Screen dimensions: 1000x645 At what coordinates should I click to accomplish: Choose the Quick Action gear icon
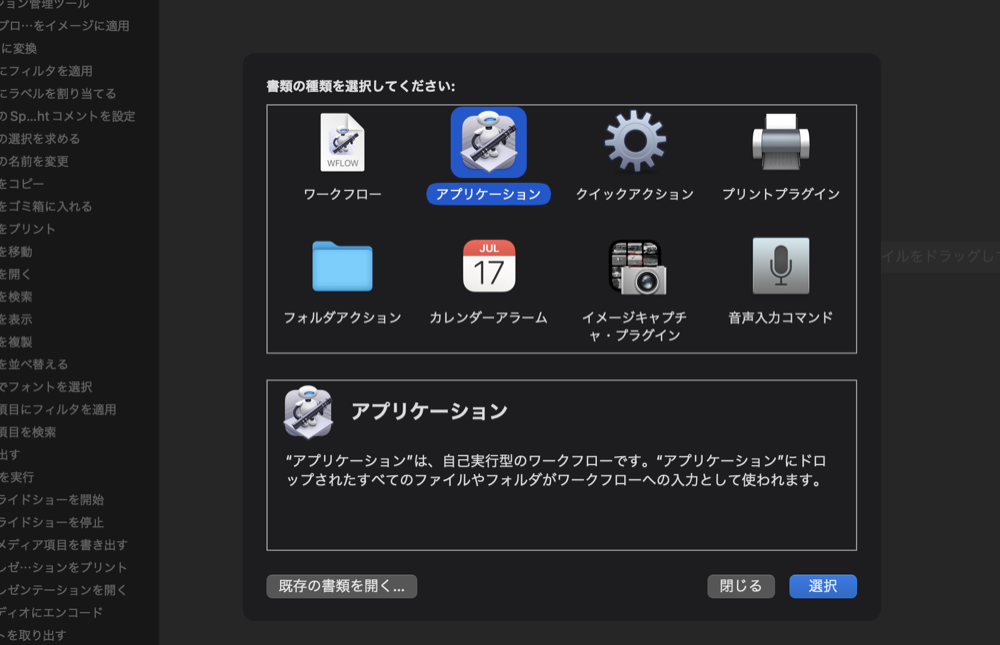pos(635,143)
